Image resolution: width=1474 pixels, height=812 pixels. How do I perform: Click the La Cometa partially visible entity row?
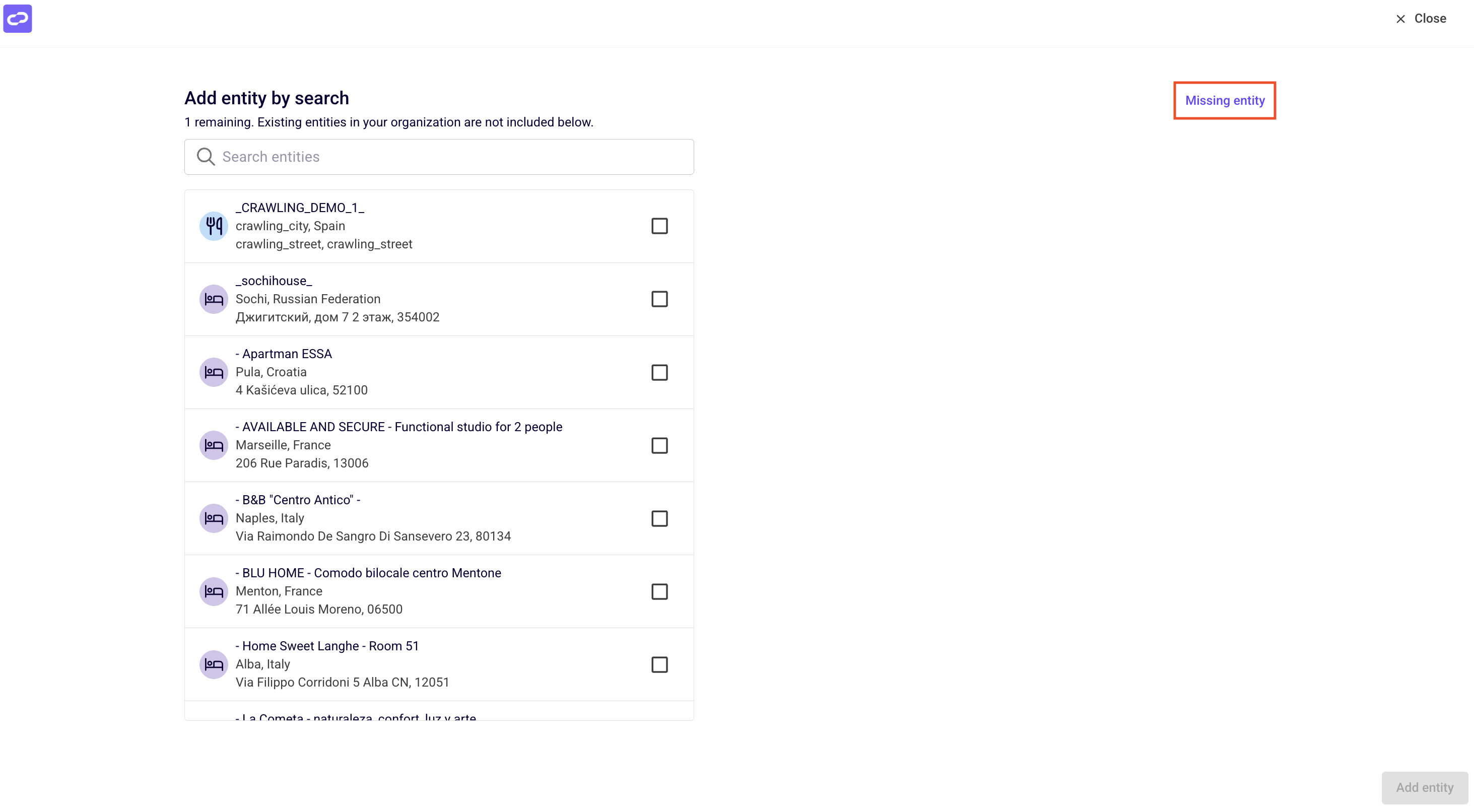pos(439,711)
